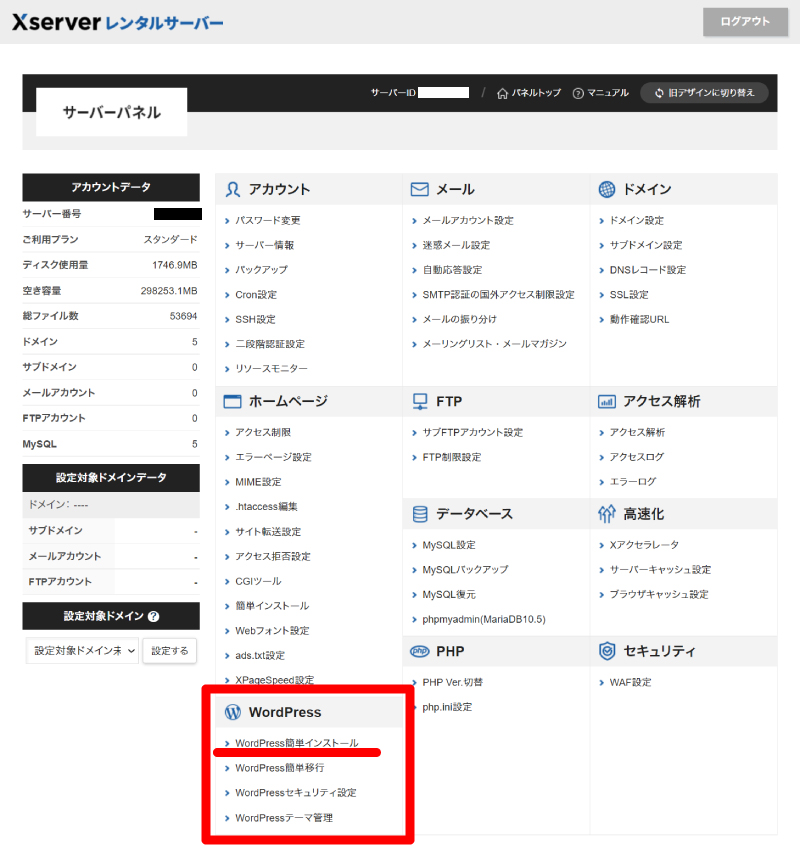Viewport: 800px width, 849px height.
Task: Open メーリングリスト・メールマガジン
Action: coord(495,344)
